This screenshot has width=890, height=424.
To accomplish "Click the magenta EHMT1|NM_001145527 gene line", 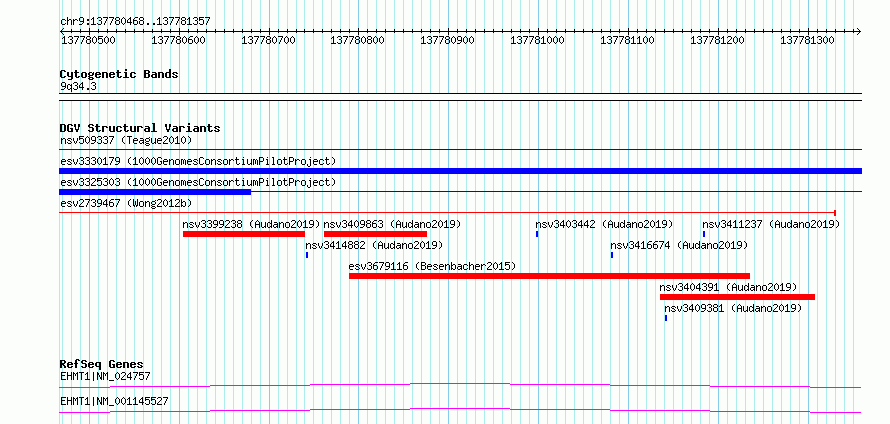I will click(x=460, y=410).
